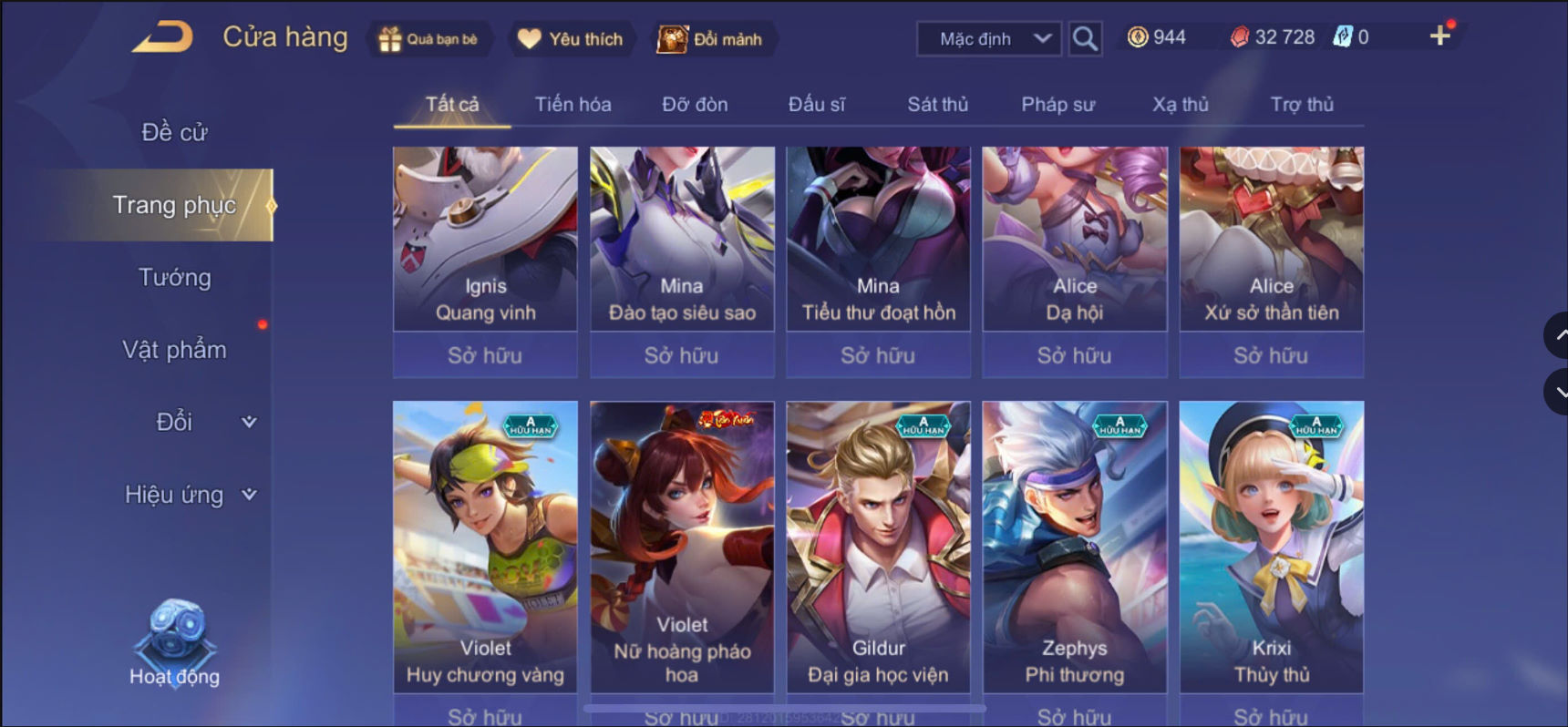Viewport: 1568px width, 727px height.
Task: Select the Krixi Thủy thủ skin card
Action: coord(1271,547)
